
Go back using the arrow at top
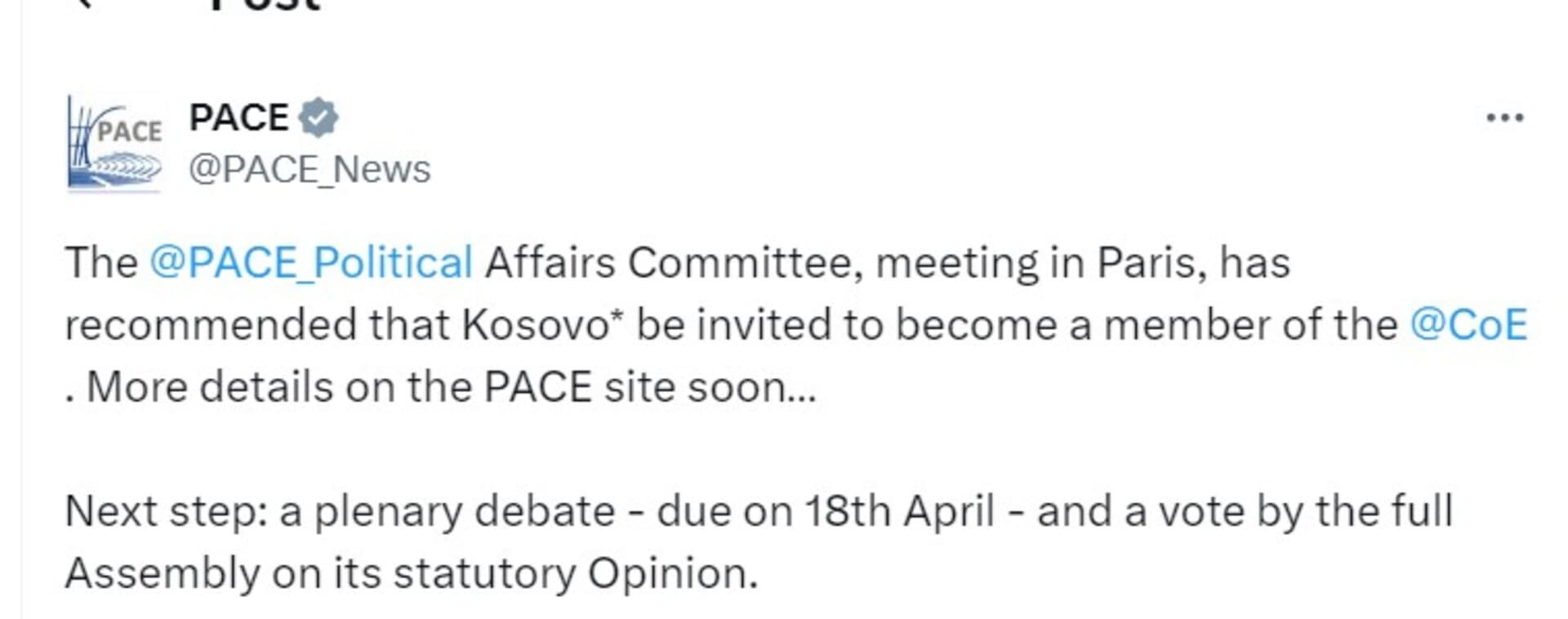(x=82, y=4)
